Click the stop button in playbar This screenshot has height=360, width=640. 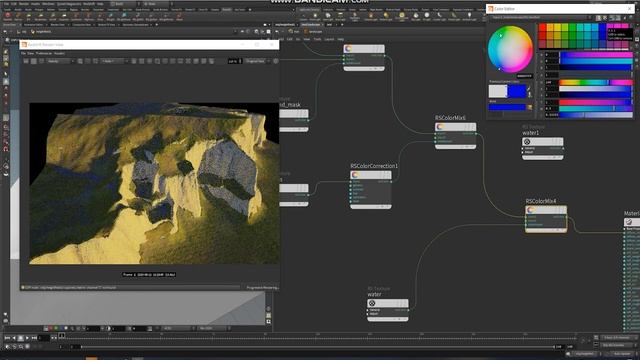pyautogui.click(x=20, y=338)
